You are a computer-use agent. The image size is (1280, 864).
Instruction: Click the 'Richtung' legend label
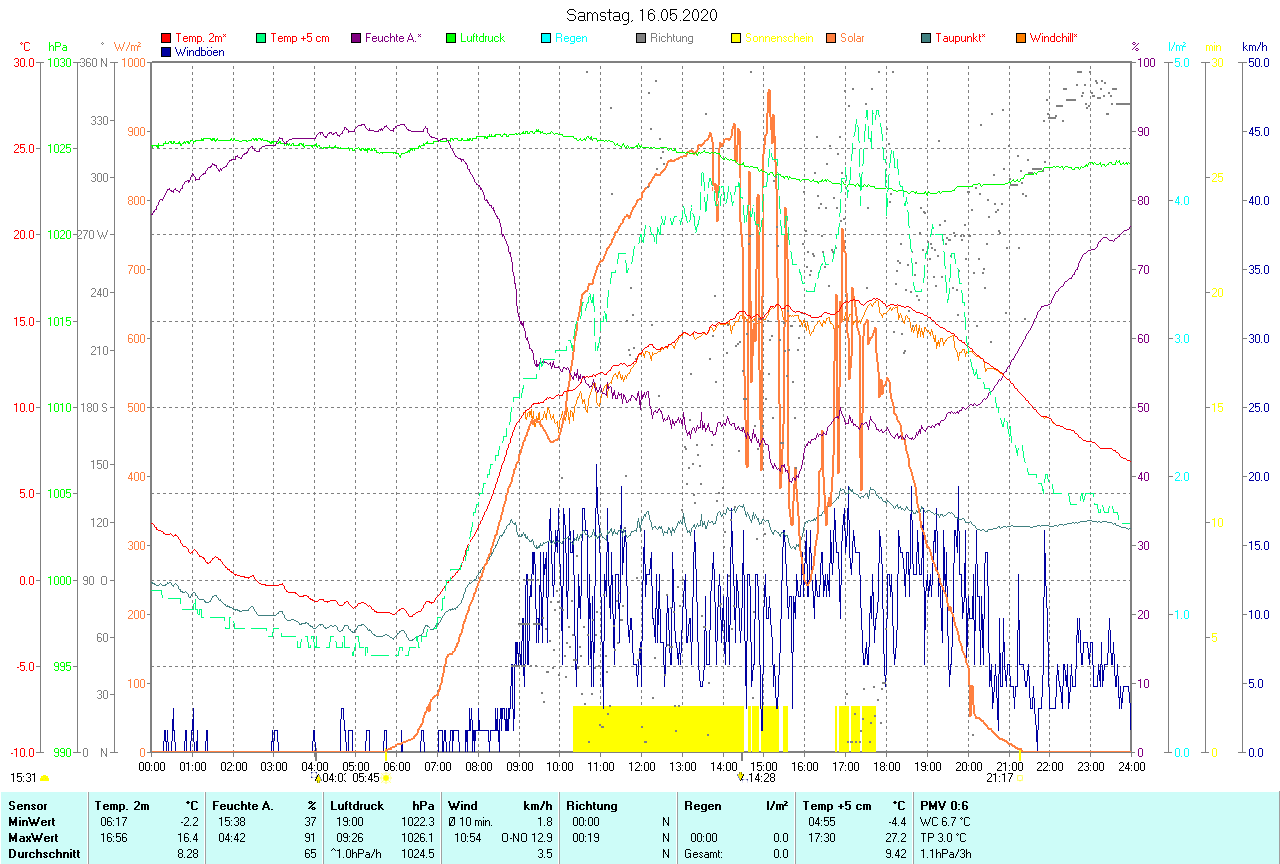coord(672,38)
